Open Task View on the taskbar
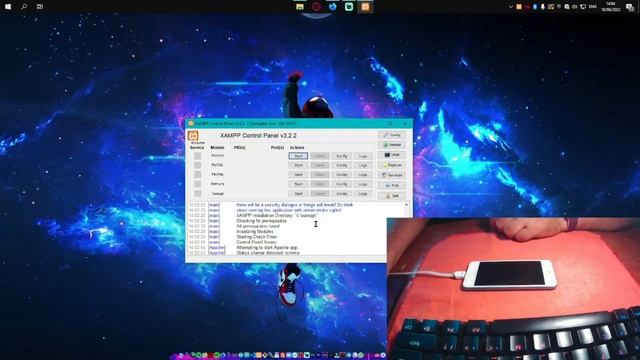This screenshot has height=360, width=640. click(40, 7)
